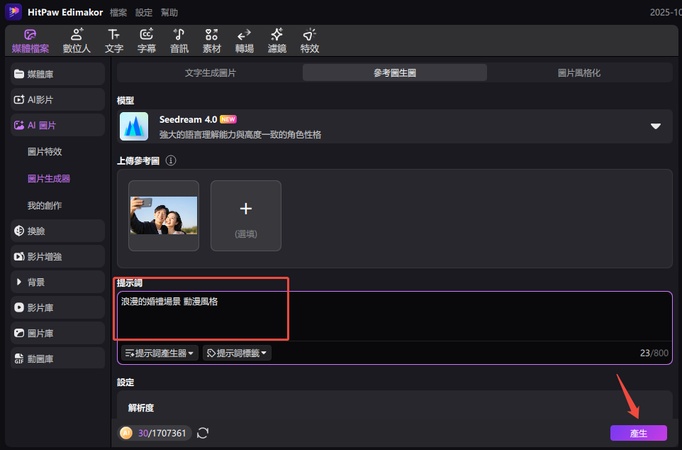This screenshot has height=450, width=682.
Task: Click the info icon beside 上傳參考圖
Action: [x=171, y=160]
